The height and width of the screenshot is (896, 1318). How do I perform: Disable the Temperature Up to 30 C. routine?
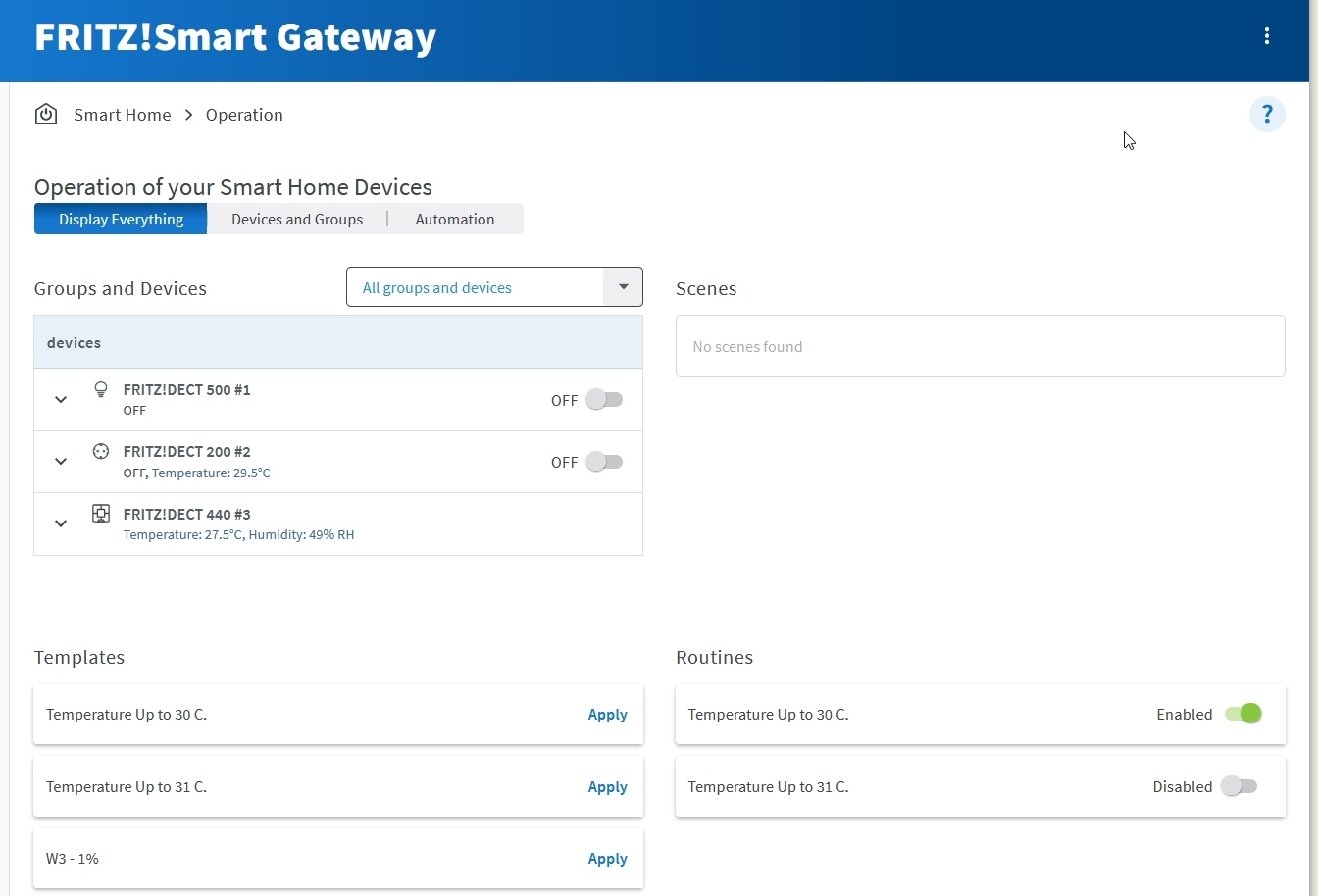pyautogui.click(x=1242, y=714)
